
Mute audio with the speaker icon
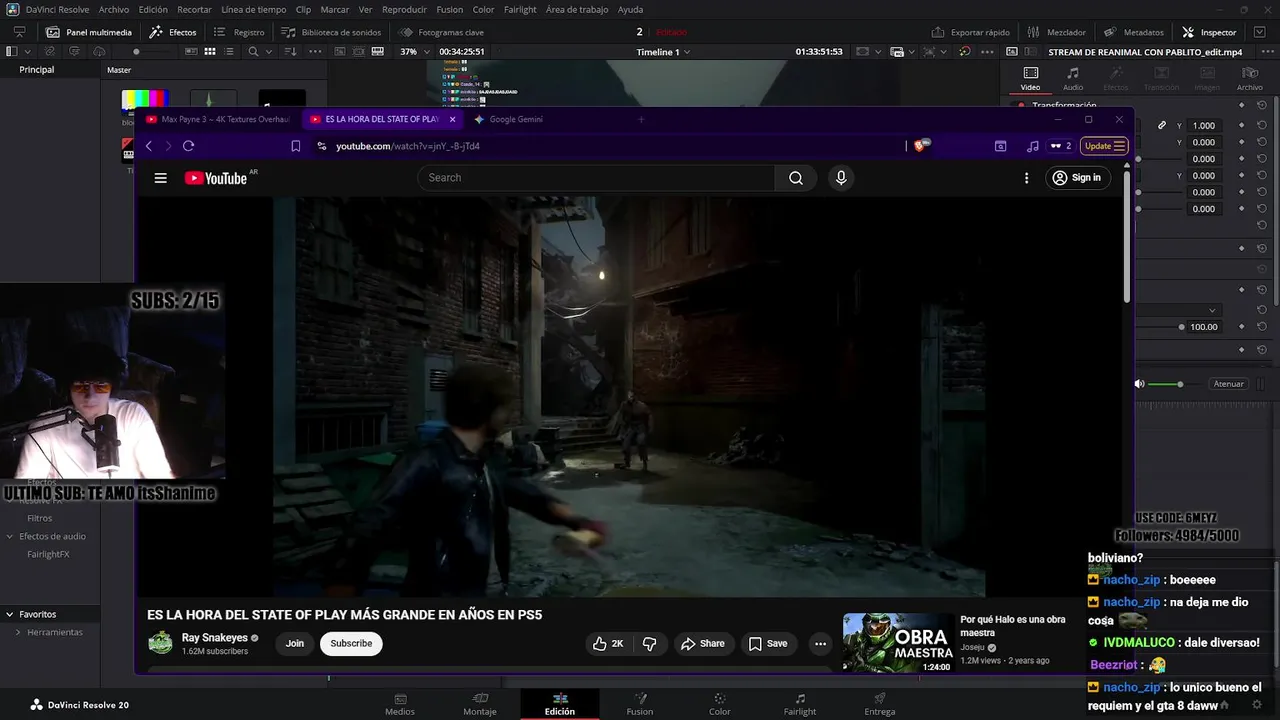point(1139,384)
